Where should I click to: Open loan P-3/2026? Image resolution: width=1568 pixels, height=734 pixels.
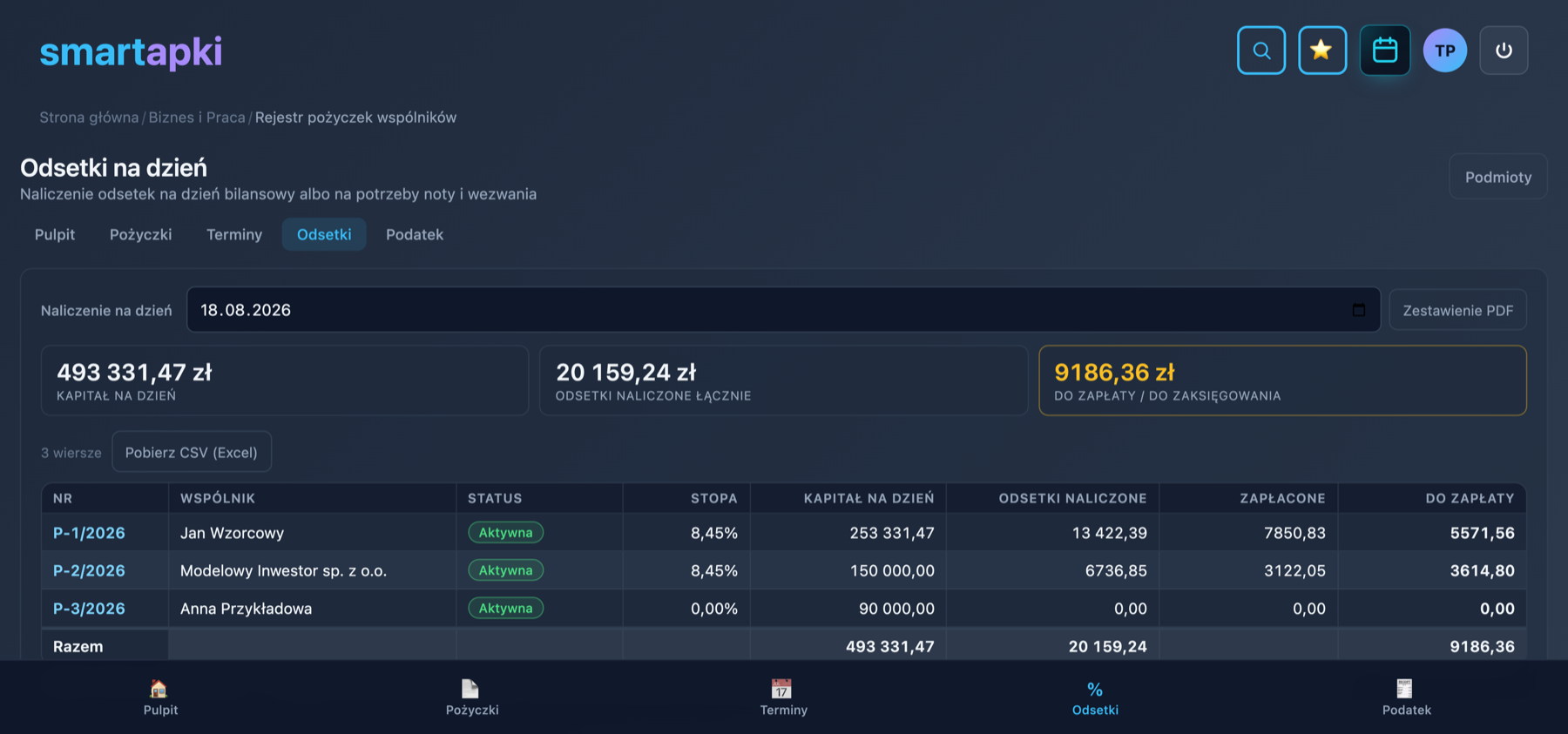tap(89, 609)
